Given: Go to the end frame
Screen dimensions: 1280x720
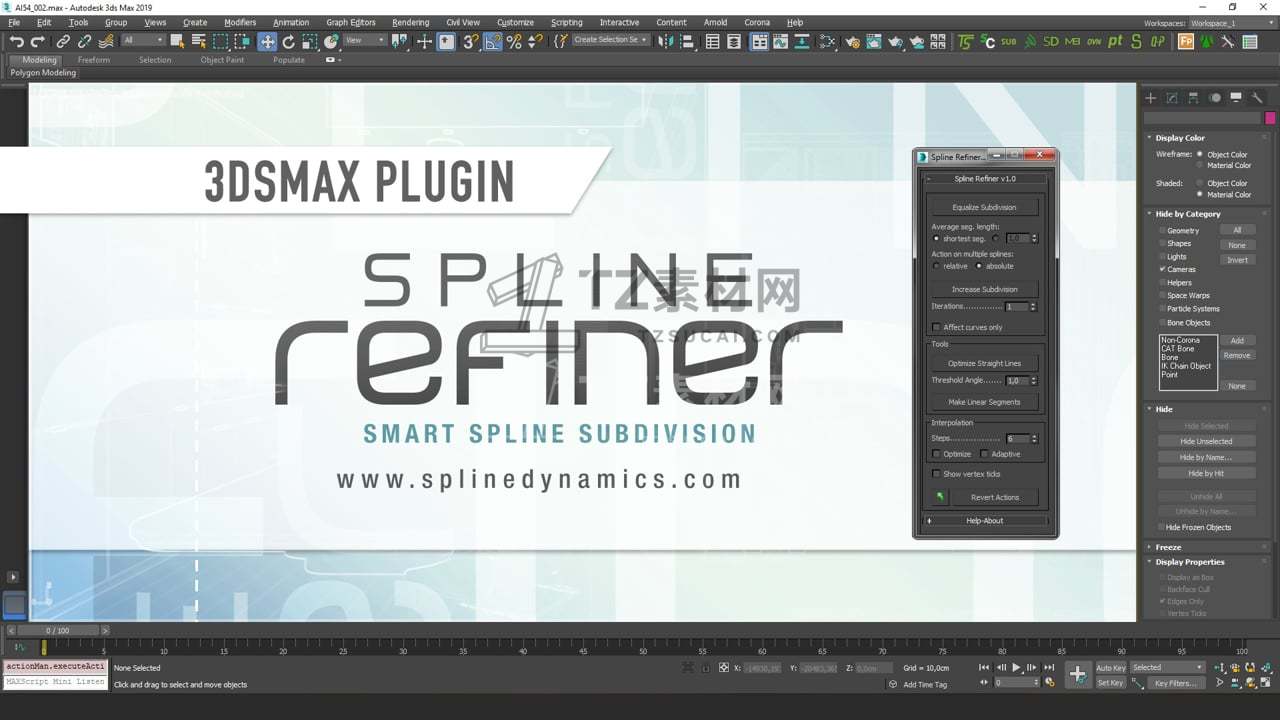Looking at the screenshot, I should coord(1049,667).
